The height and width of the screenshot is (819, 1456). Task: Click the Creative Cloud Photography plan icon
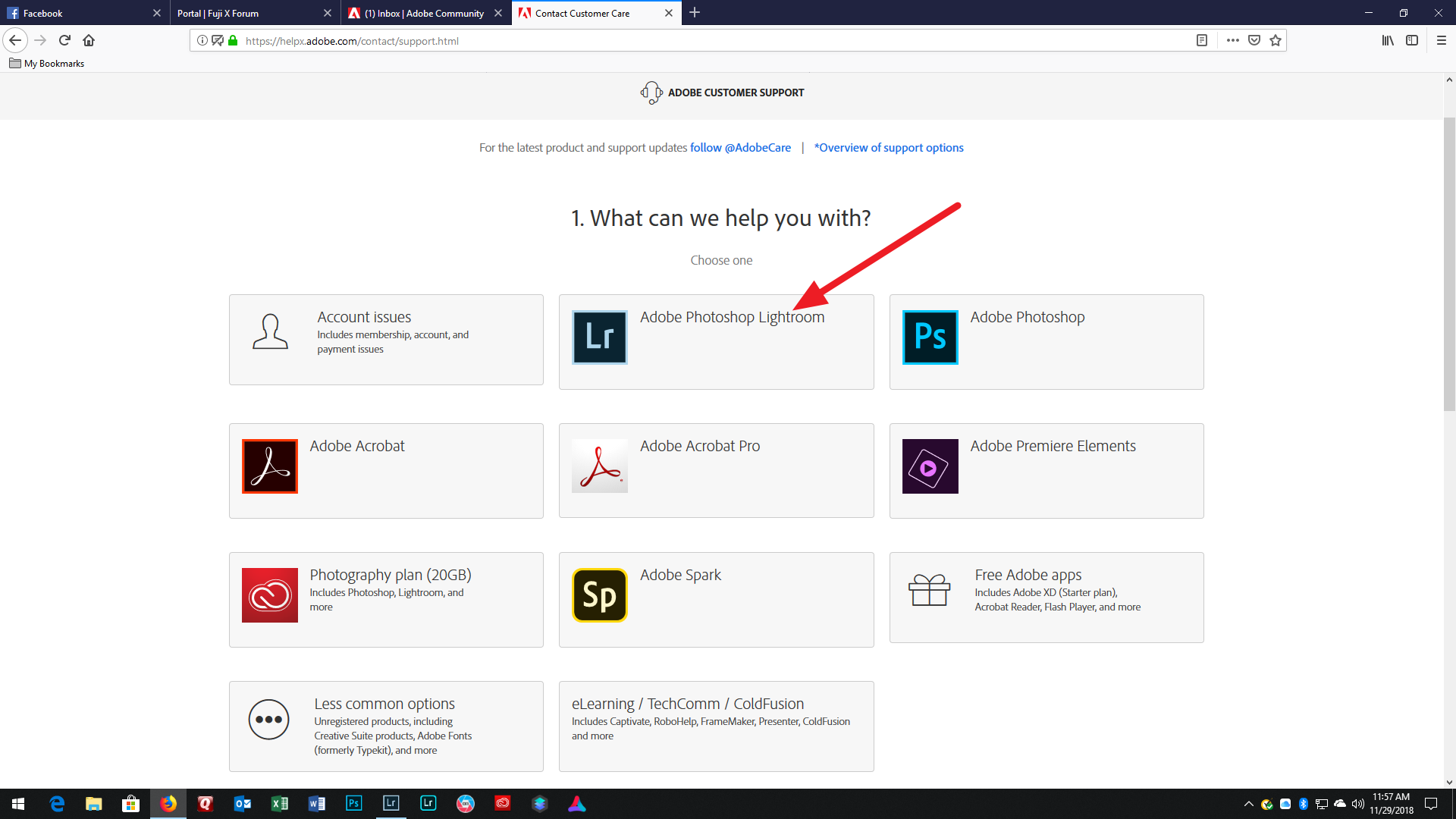(269, 595)
